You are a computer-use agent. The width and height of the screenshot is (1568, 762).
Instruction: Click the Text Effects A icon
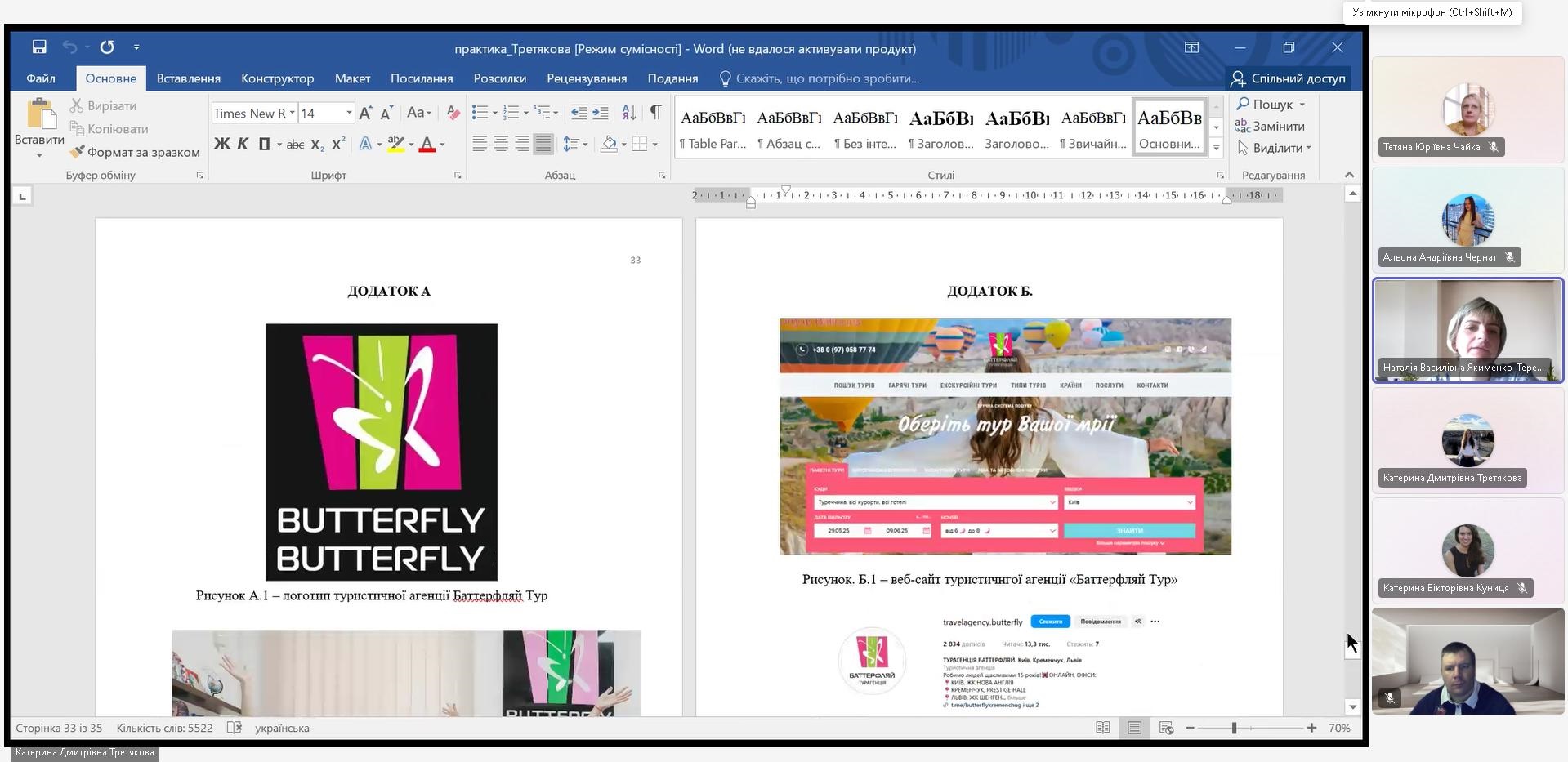(x=365, y=145)
